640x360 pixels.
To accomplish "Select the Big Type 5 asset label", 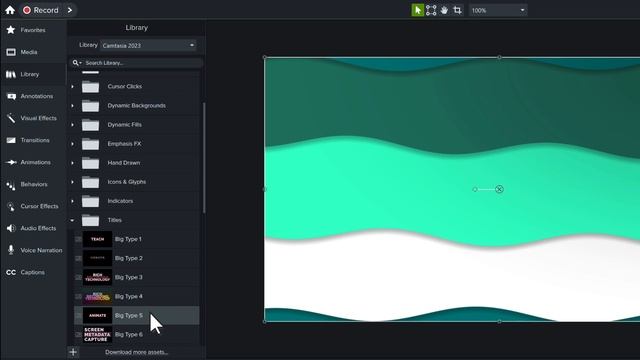I will 129,316.
